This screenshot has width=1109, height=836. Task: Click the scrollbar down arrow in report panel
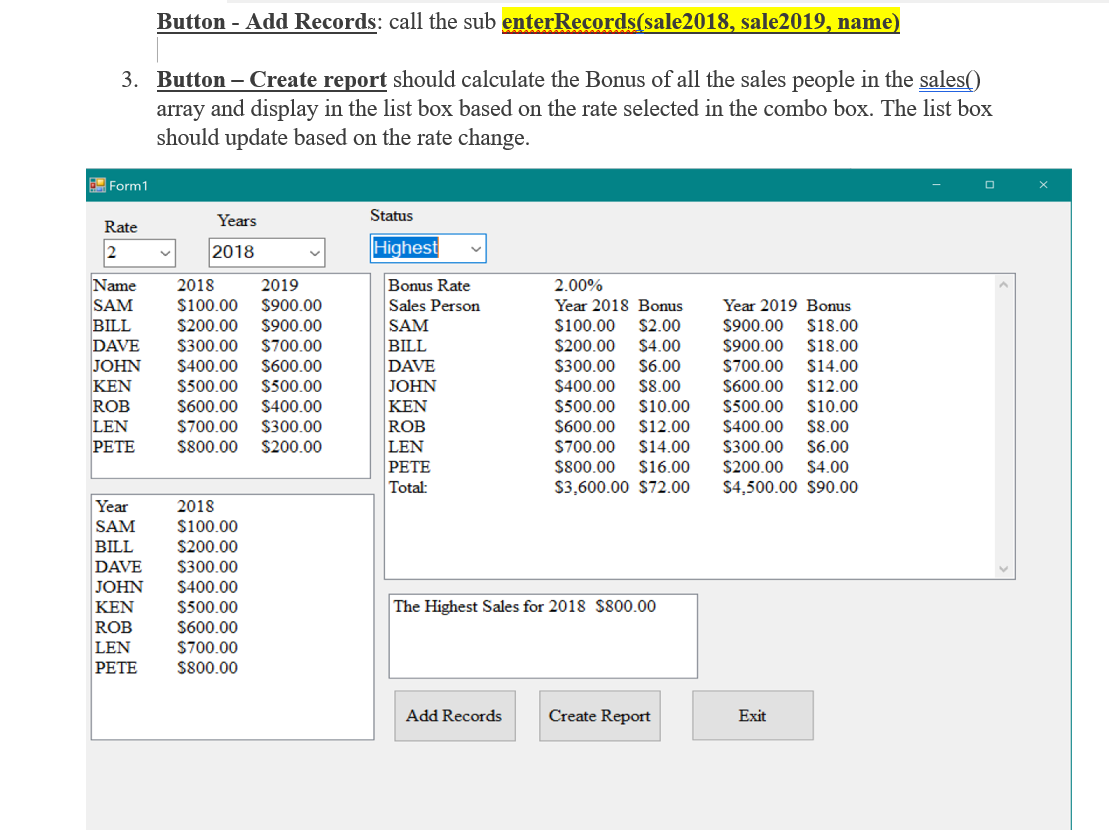click(x=1003, y=568)
